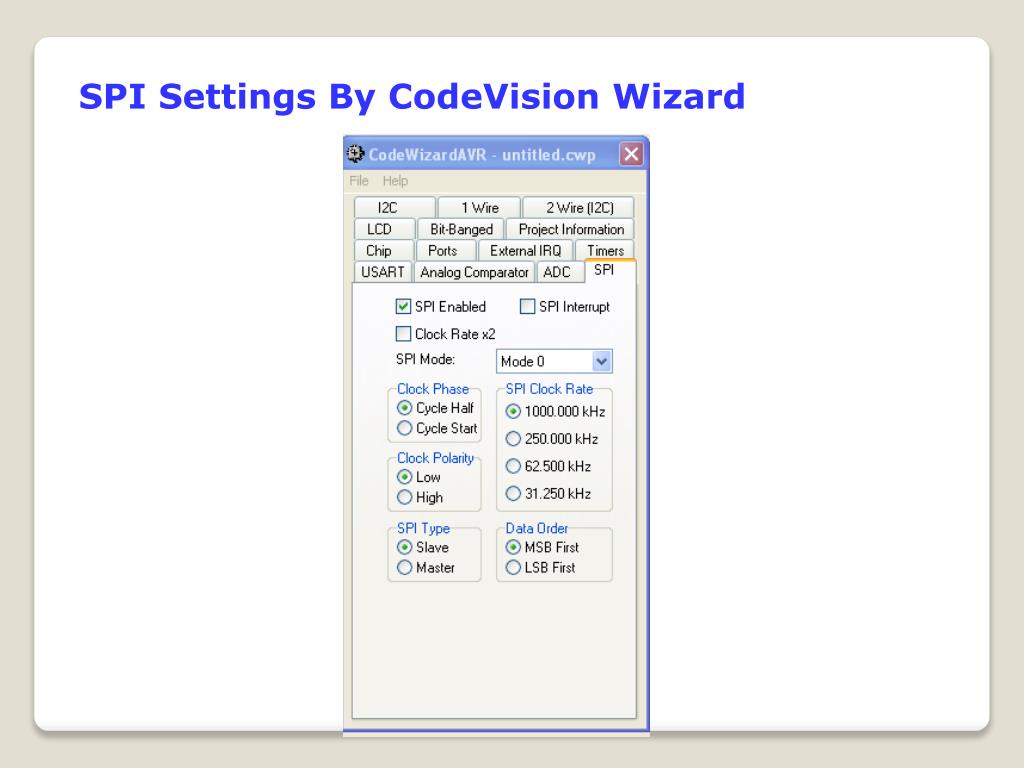This screenshot has height=768, width=1024.
Task: Enable the Clock Rate x2 checkbox
Action: pyautogui.click(x=404, y=334)
